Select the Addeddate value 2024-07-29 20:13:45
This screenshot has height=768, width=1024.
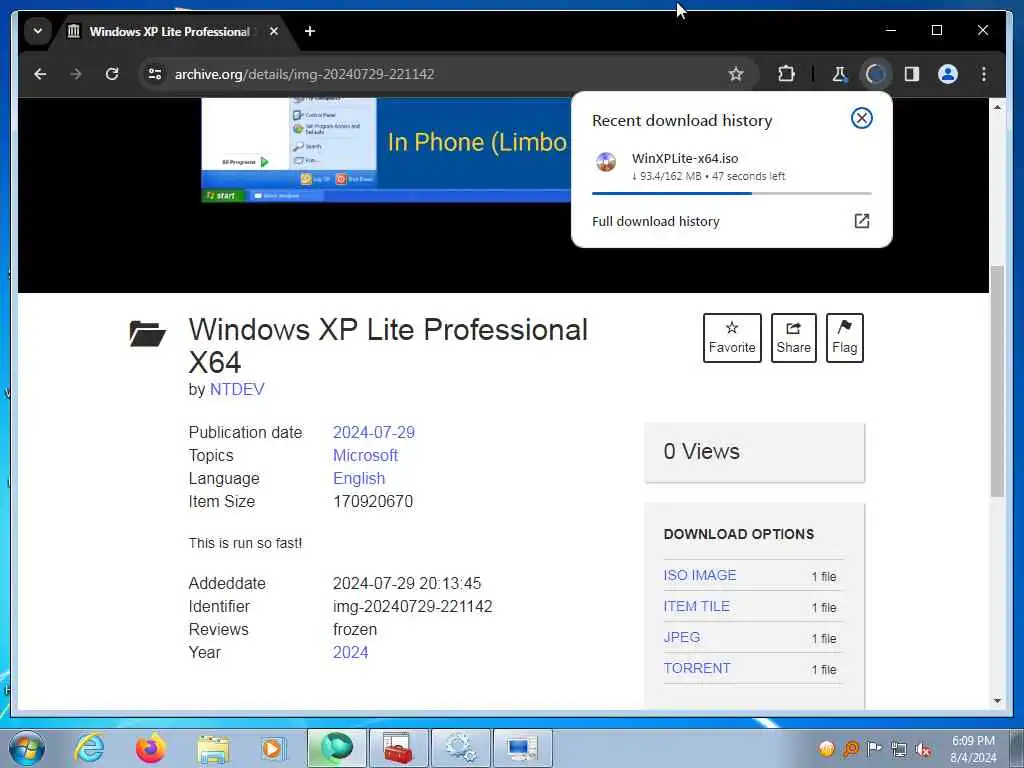(407, 583)
